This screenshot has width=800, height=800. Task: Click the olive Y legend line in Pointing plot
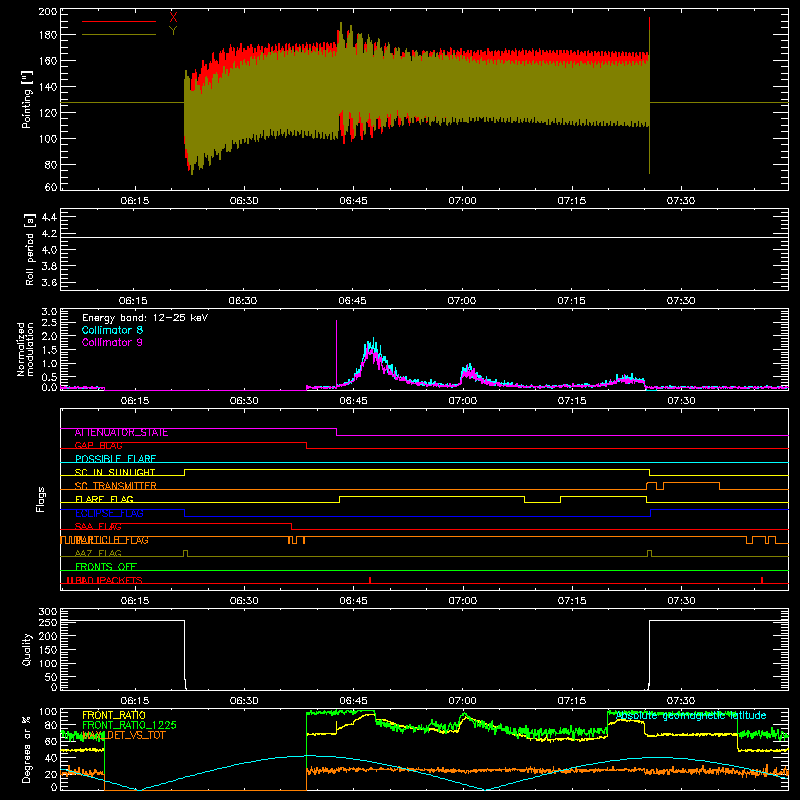(119, 34)
